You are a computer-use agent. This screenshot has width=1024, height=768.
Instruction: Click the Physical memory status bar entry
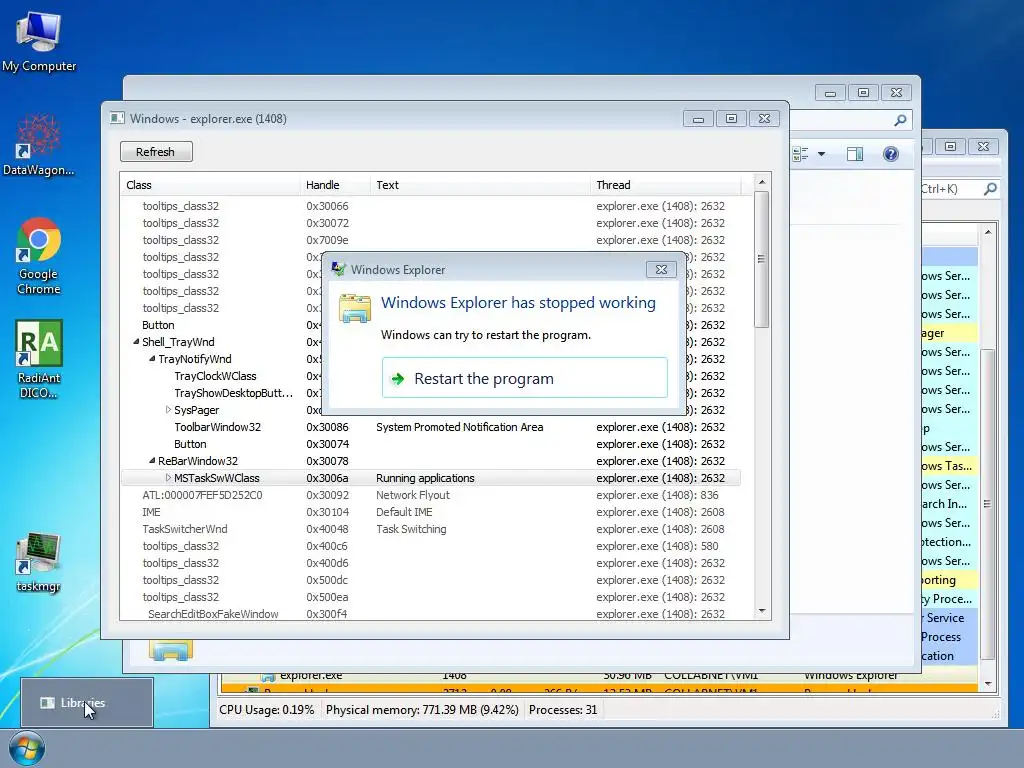[x=422, y=709]
